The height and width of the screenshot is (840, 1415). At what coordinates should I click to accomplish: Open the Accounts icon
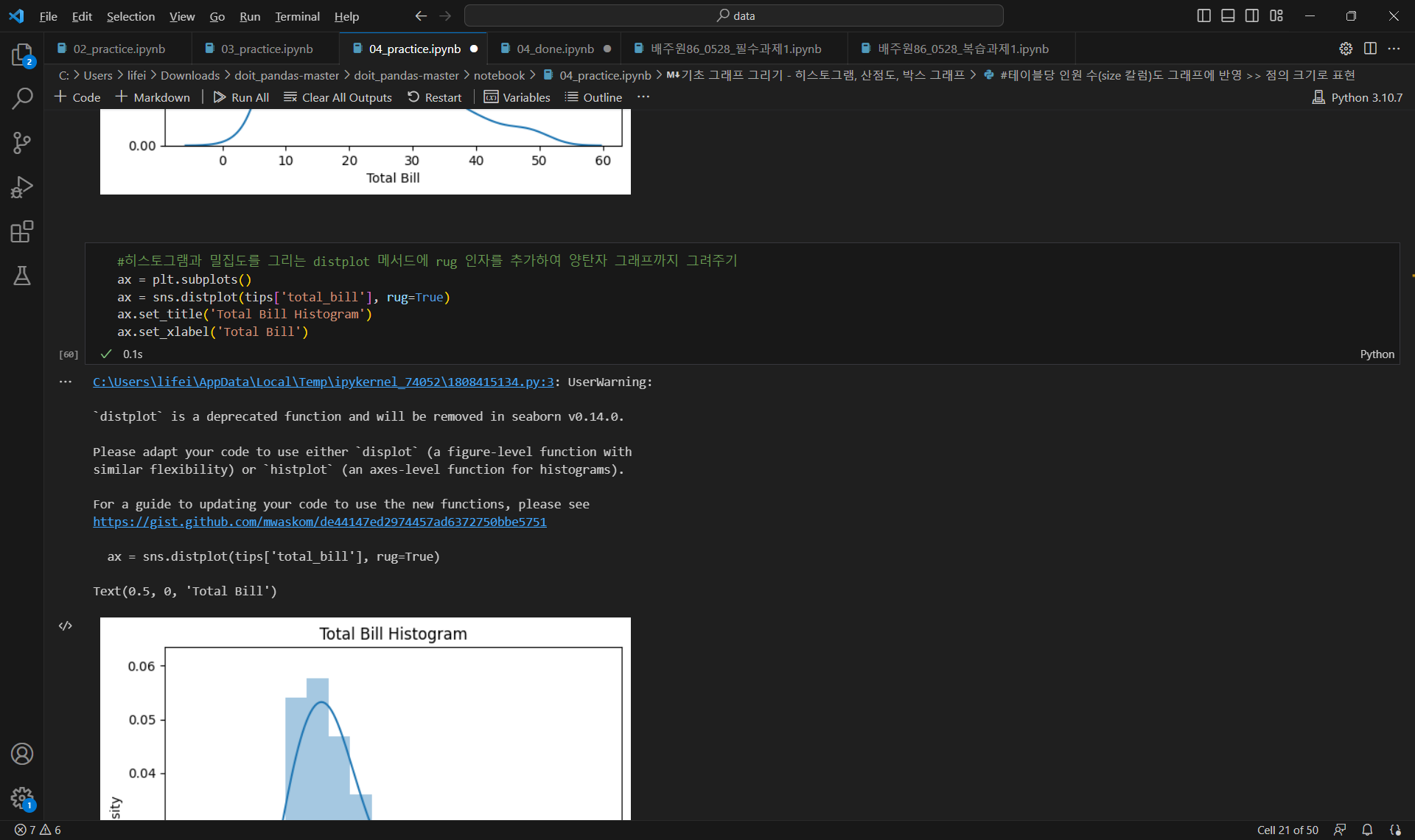coord(22,754)
